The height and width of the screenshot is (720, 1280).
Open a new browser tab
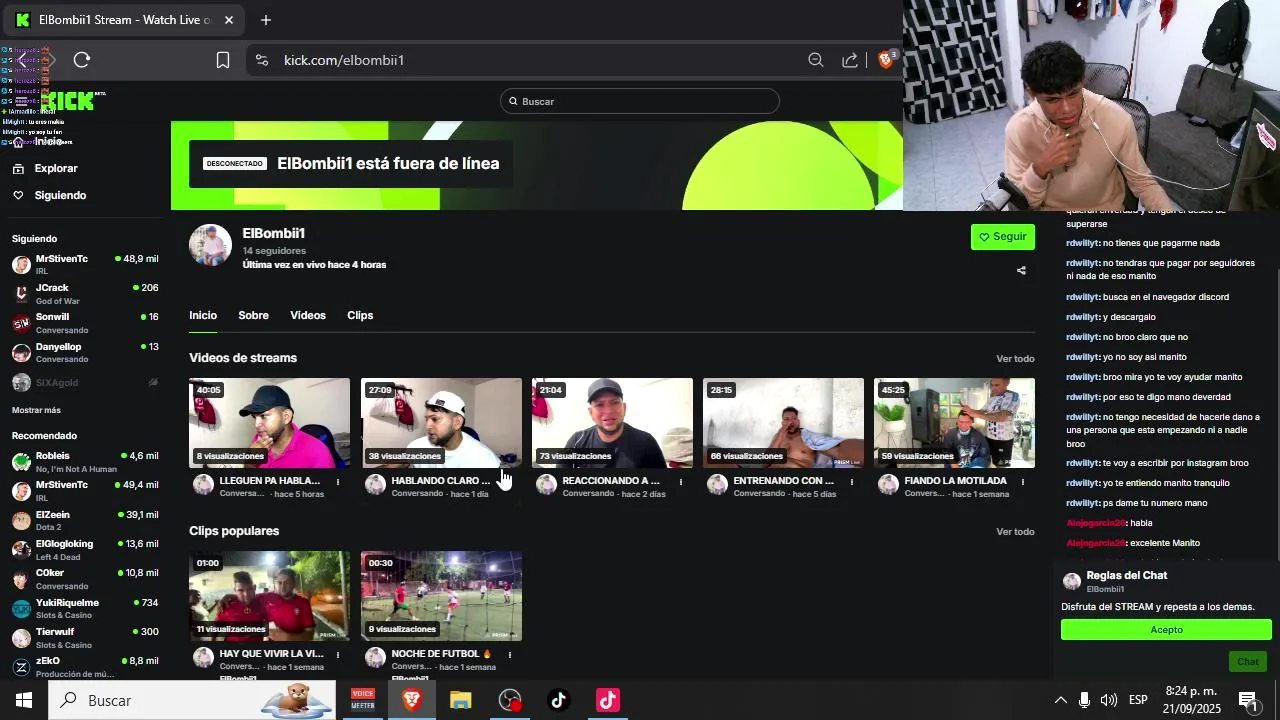[x=266, y=20]
